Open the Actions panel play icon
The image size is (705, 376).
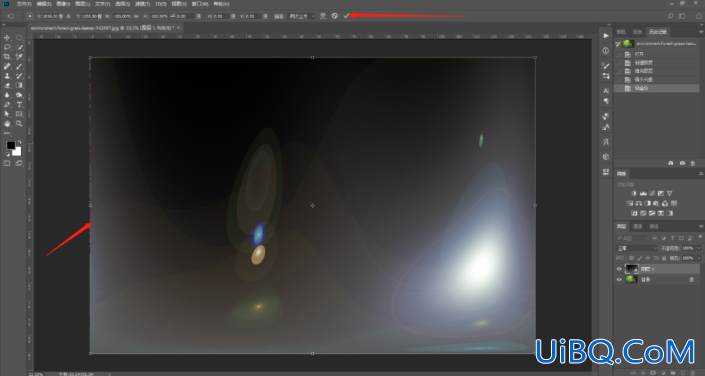606,36
